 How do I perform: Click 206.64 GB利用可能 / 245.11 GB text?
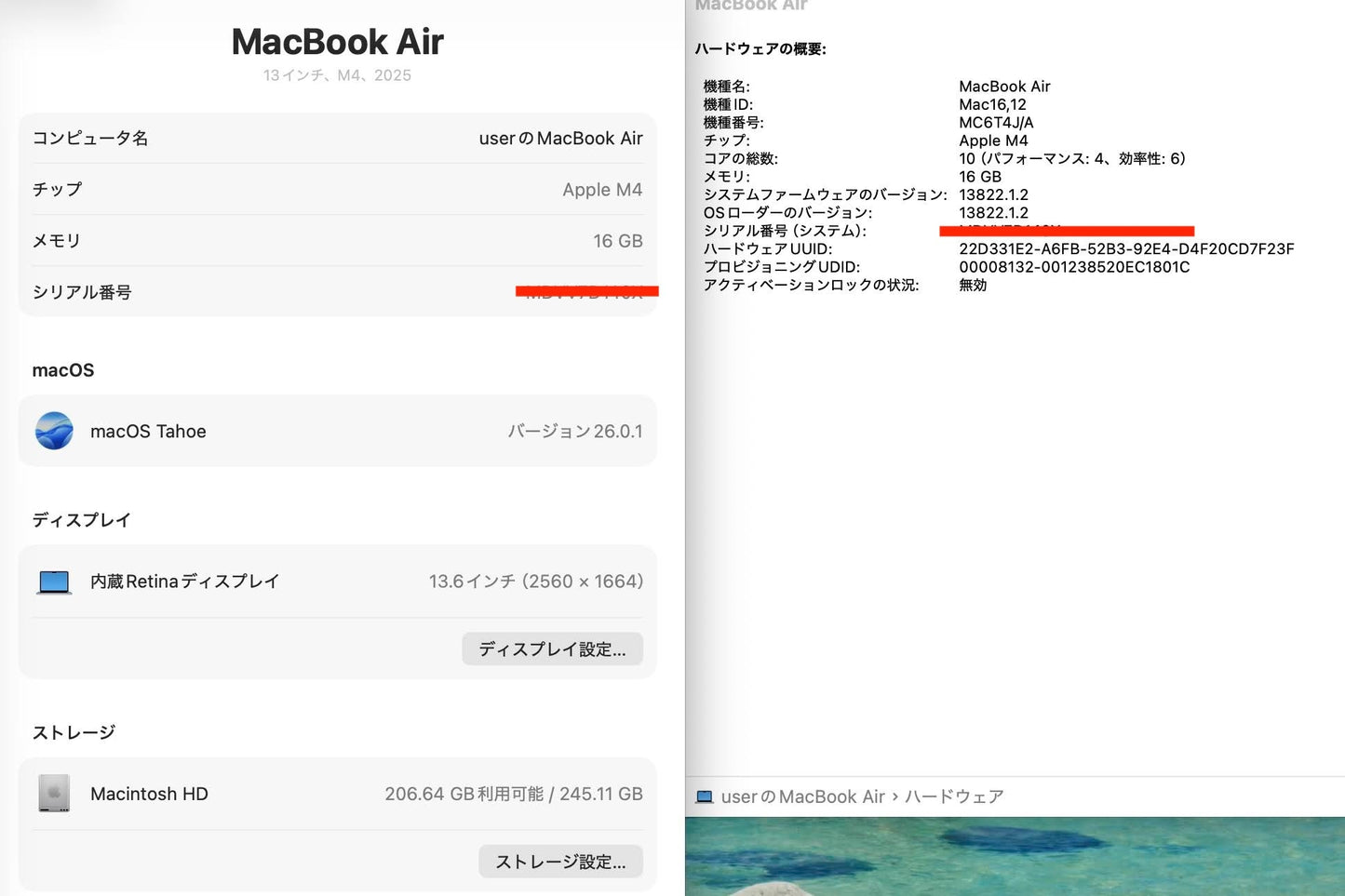[514, 795]
